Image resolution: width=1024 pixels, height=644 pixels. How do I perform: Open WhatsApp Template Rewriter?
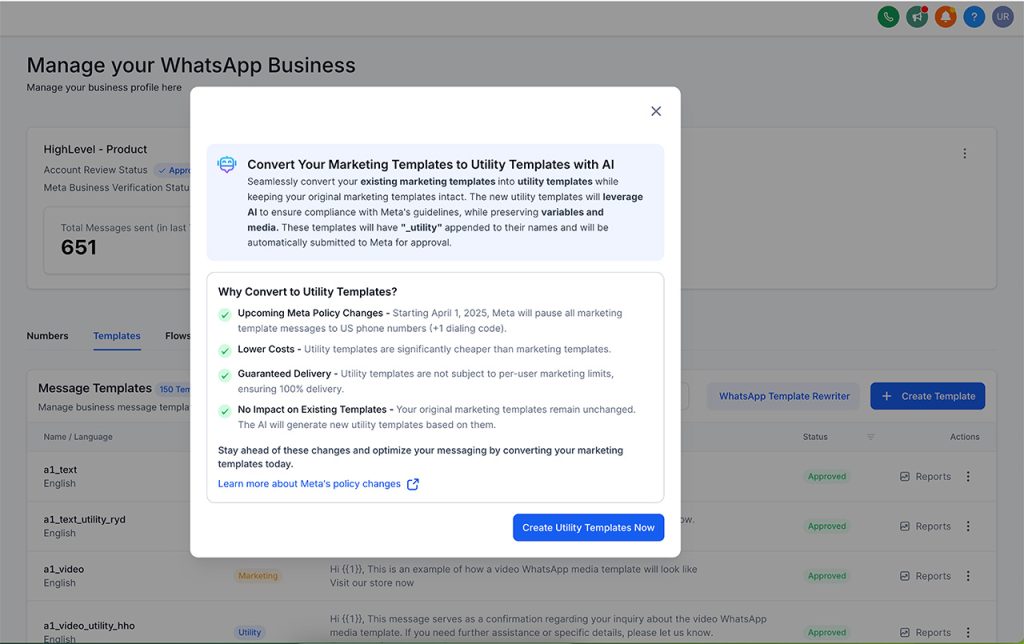click(x=784, y=396)
